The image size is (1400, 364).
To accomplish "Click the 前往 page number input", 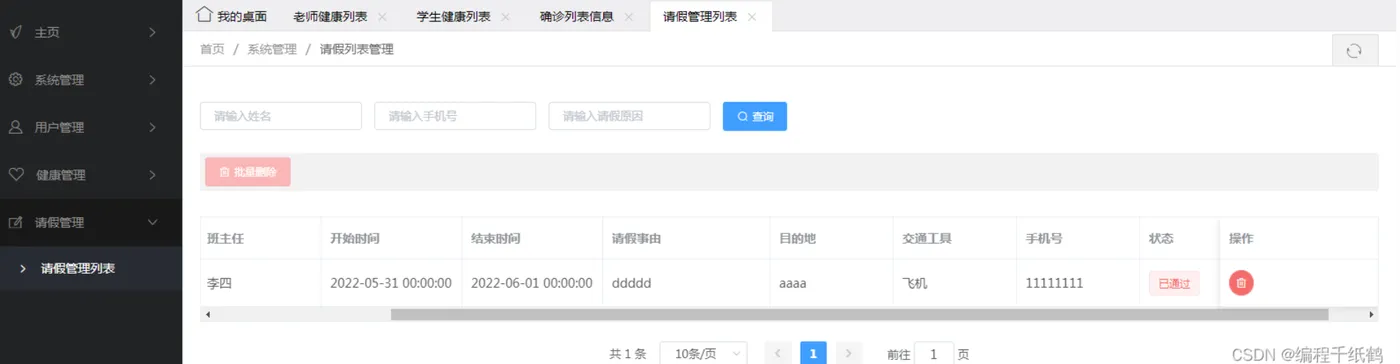I will point(934,353).
